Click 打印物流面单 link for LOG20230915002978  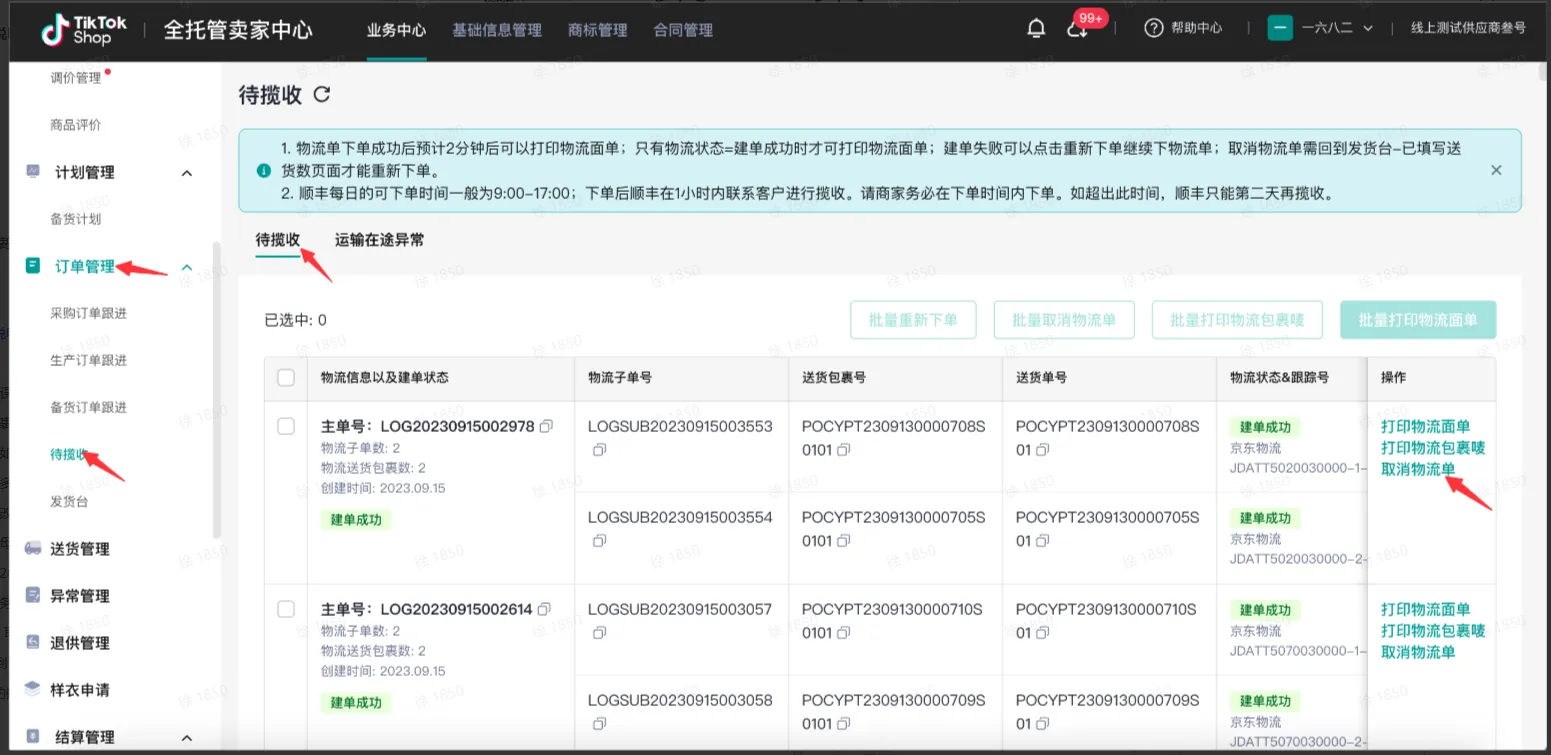tap(1426, 427)
